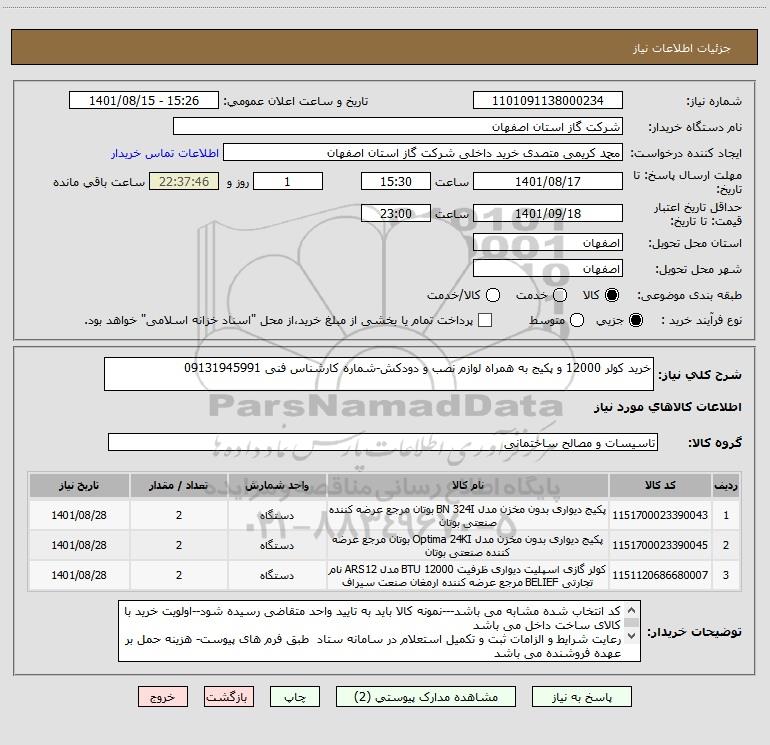Click the گروه کالا field تاسیسات و مصالح ساختمانی
Image resolution: width=770 pixels, height=745 pixels.
click(x=383, y=442)
